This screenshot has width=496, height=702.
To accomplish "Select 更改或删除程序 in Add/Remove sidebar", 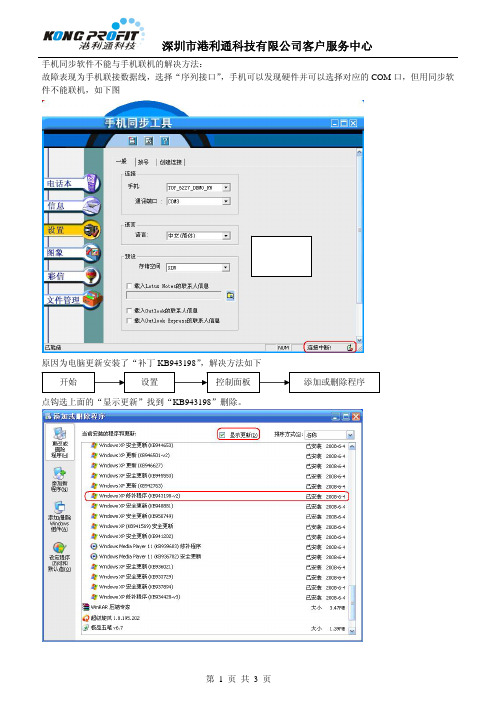I will (60, 442).
